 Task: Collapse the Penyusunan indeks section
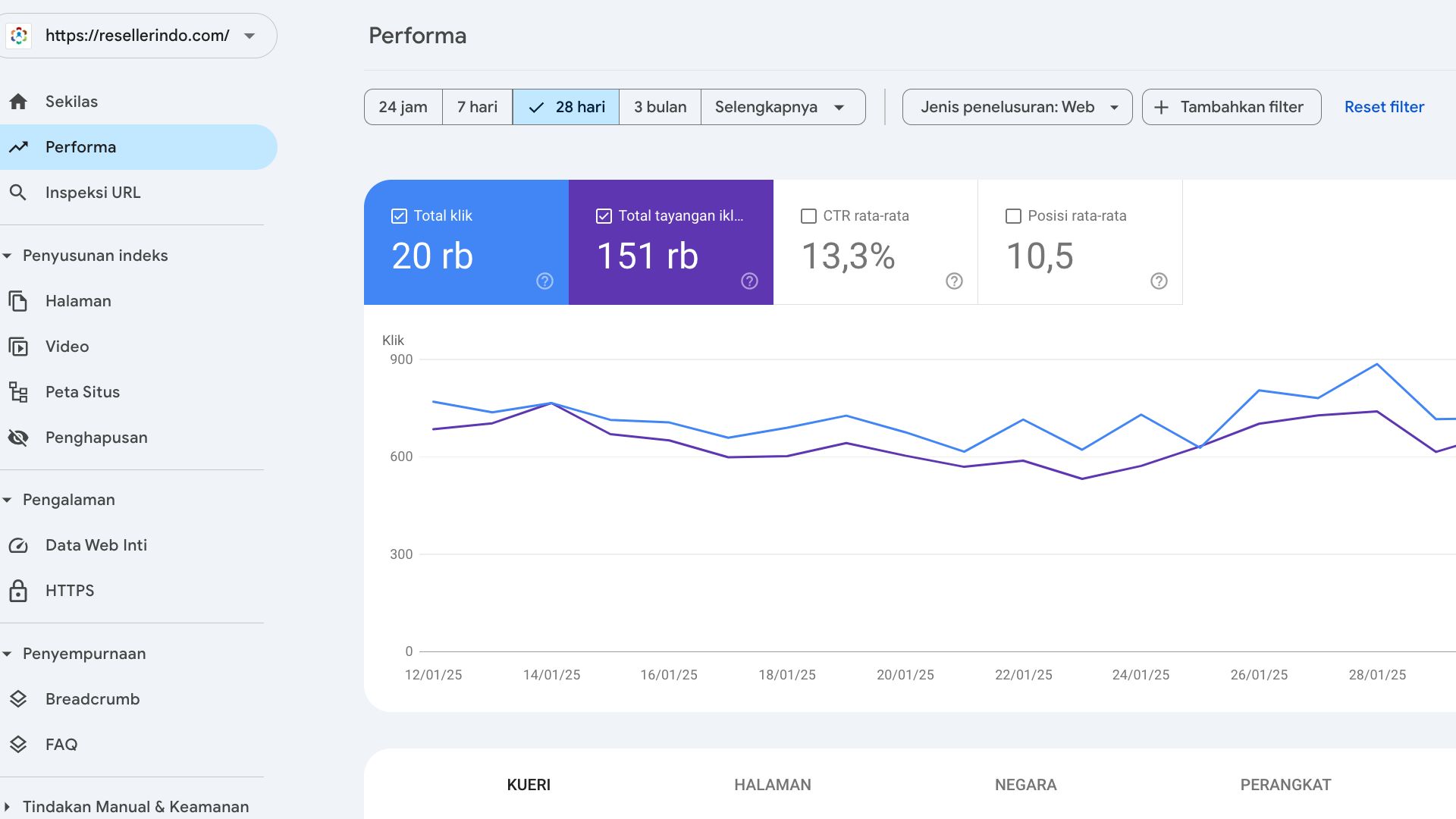[x=7, y=256]
